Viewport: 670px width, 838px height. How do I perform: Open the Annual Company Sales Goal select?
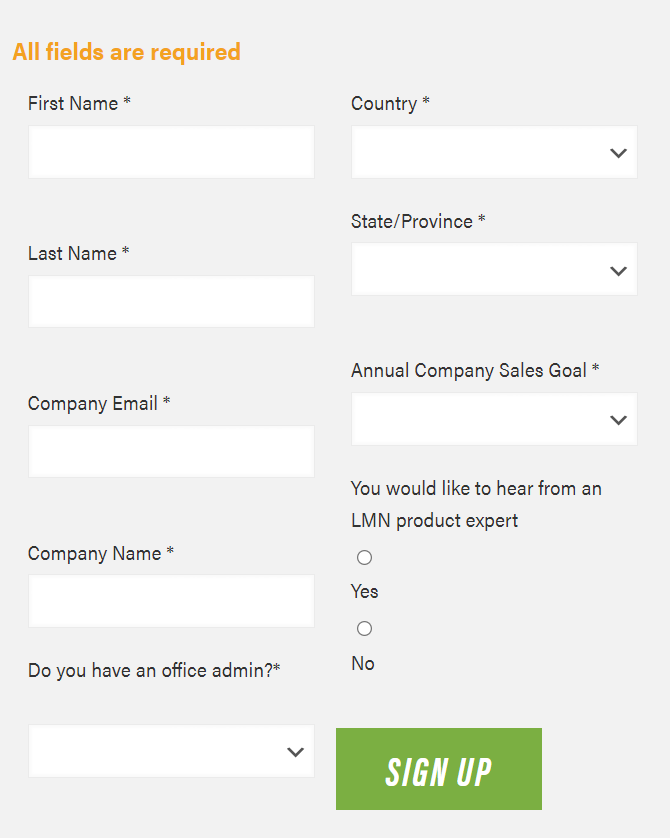click(x=480, y=419)
